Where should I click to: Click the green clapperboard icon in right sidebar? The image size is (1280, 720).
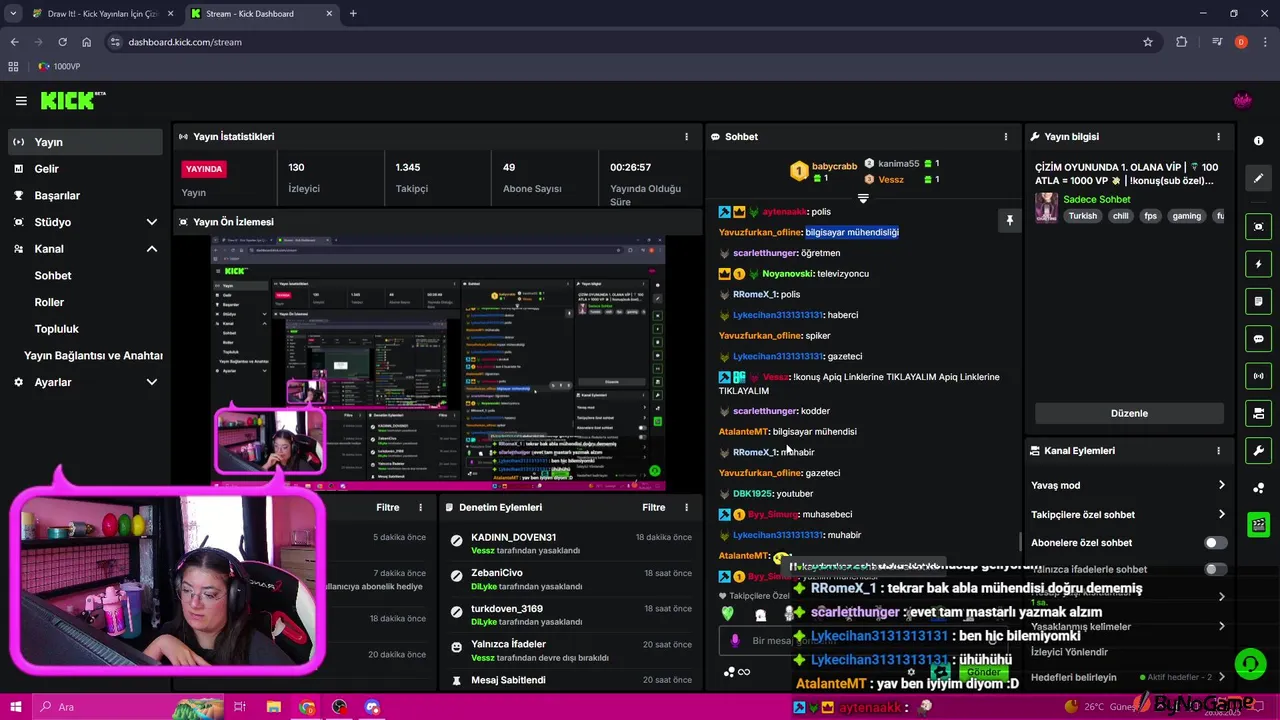click(1258, 524)
